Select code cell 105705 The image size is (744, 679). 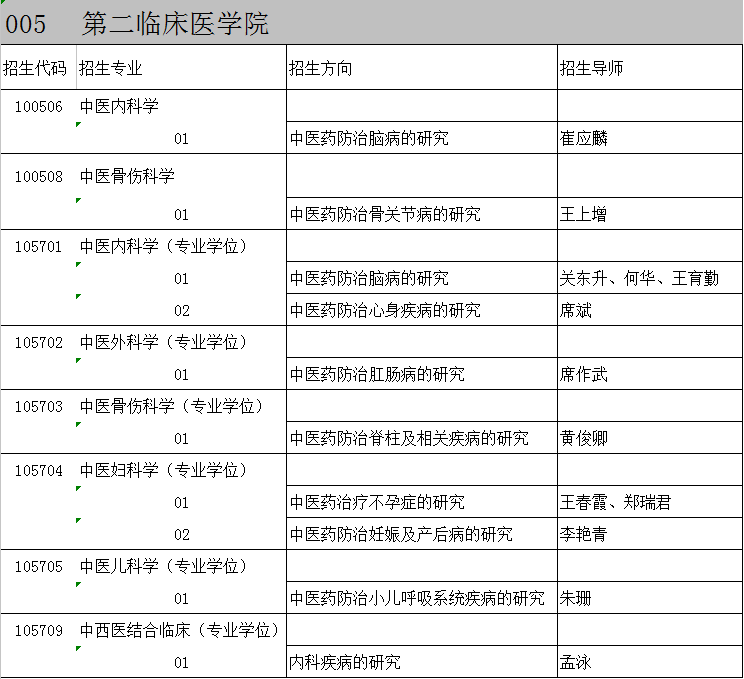(x=38, y=567)
